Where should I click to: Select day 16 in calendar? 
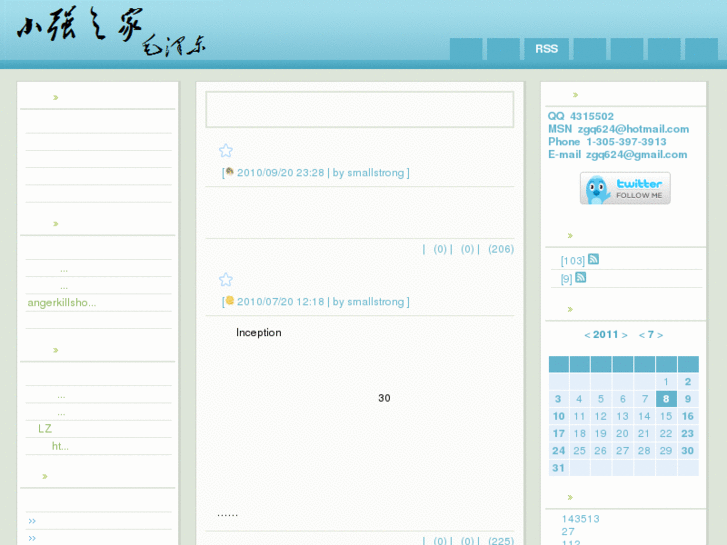point(688,416)
